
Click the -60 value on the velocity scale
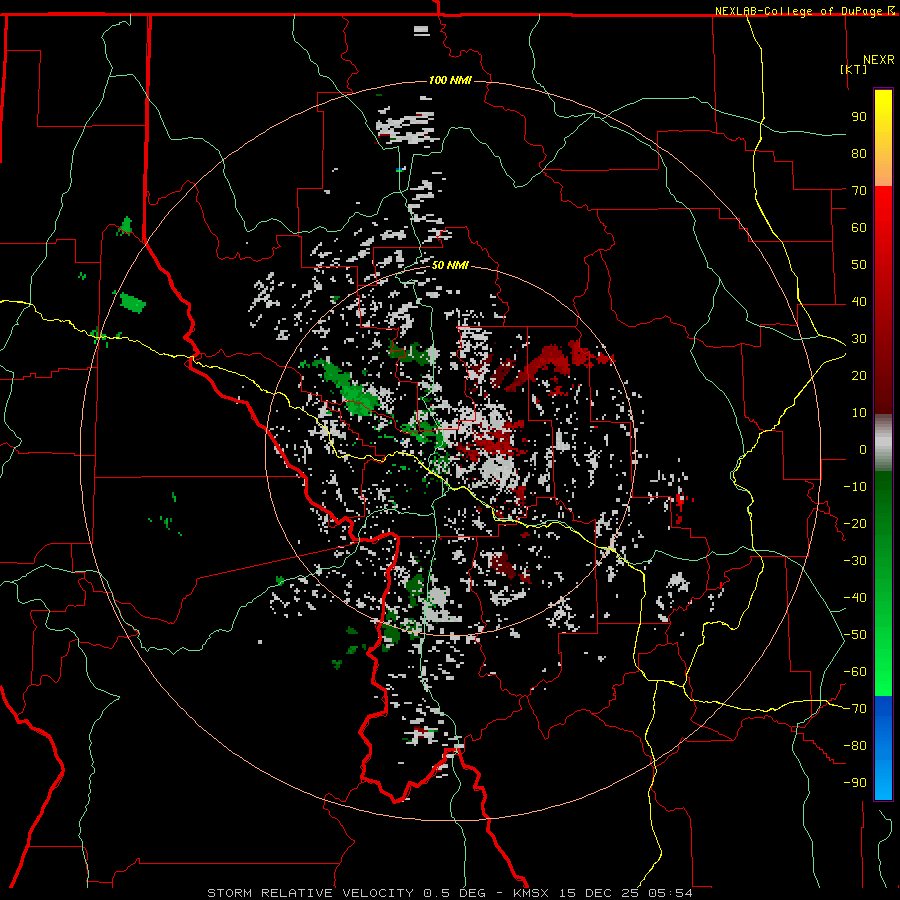(855, 672)
